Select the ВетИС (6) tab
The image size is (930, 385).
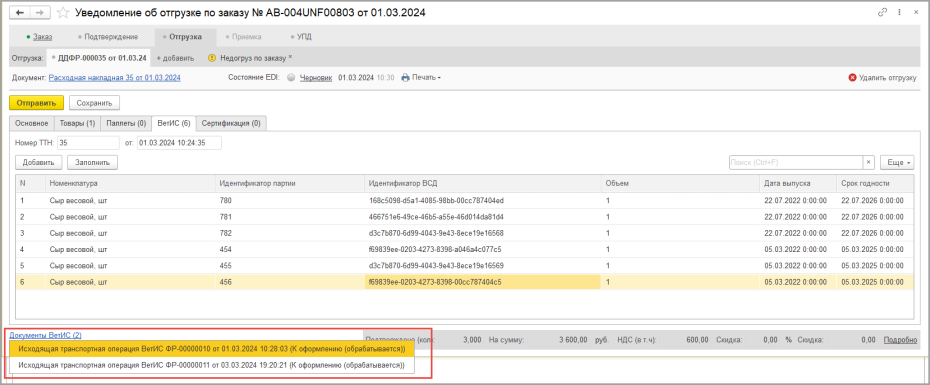174,123
